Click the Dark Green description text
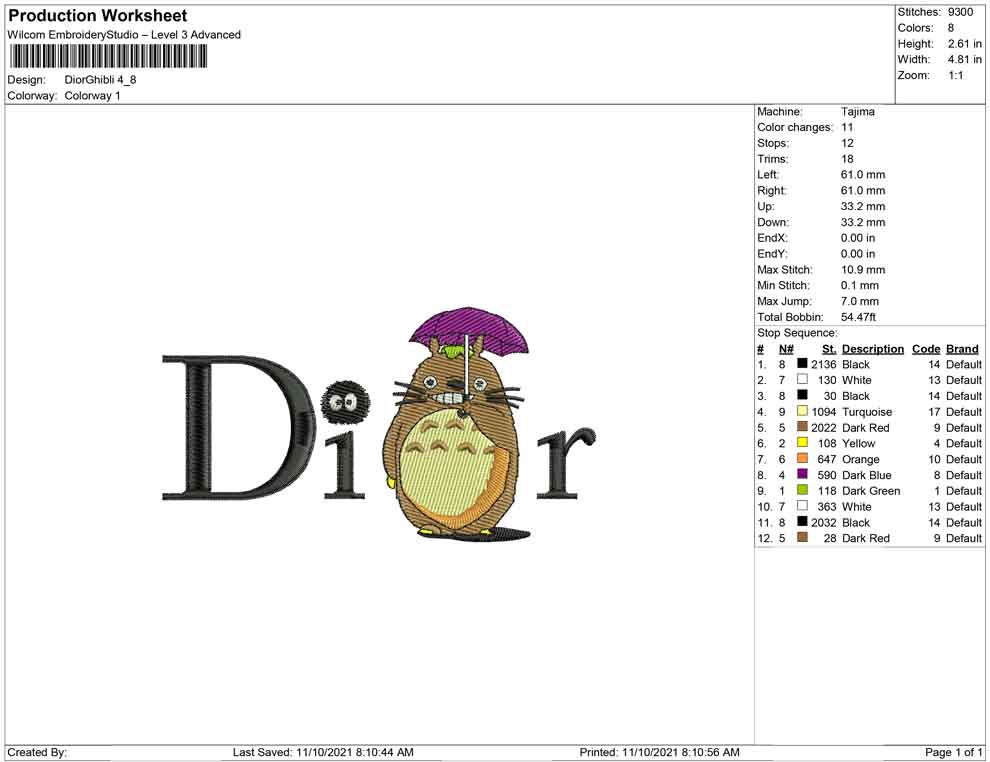The image size is (990, 762). [x=871, y=491]
